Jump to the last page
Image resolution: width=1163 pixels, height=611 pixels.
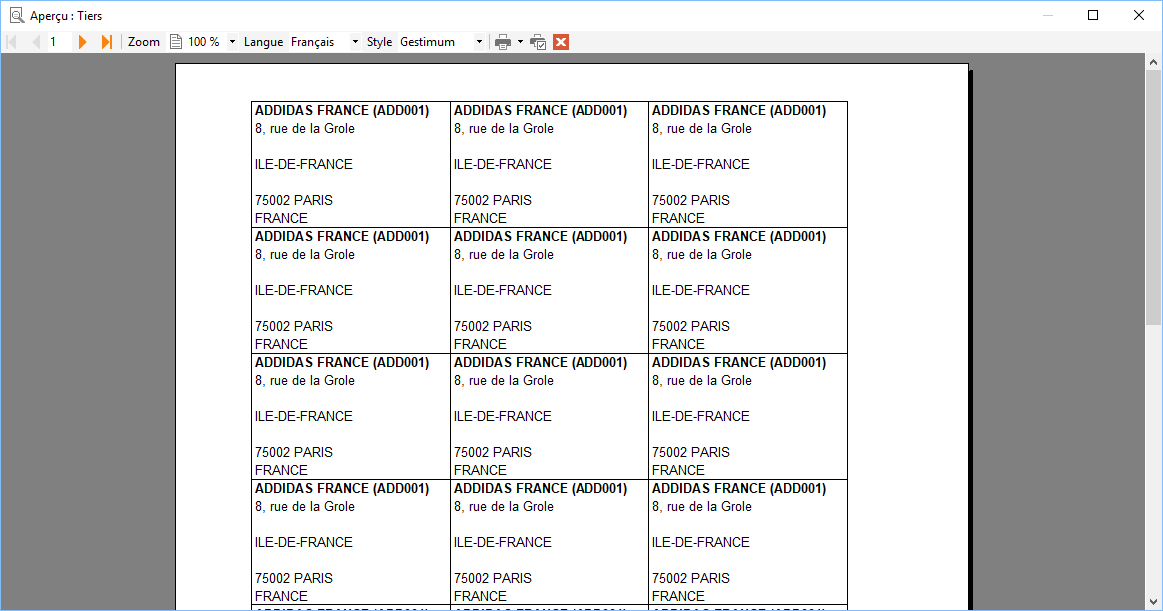106,42
